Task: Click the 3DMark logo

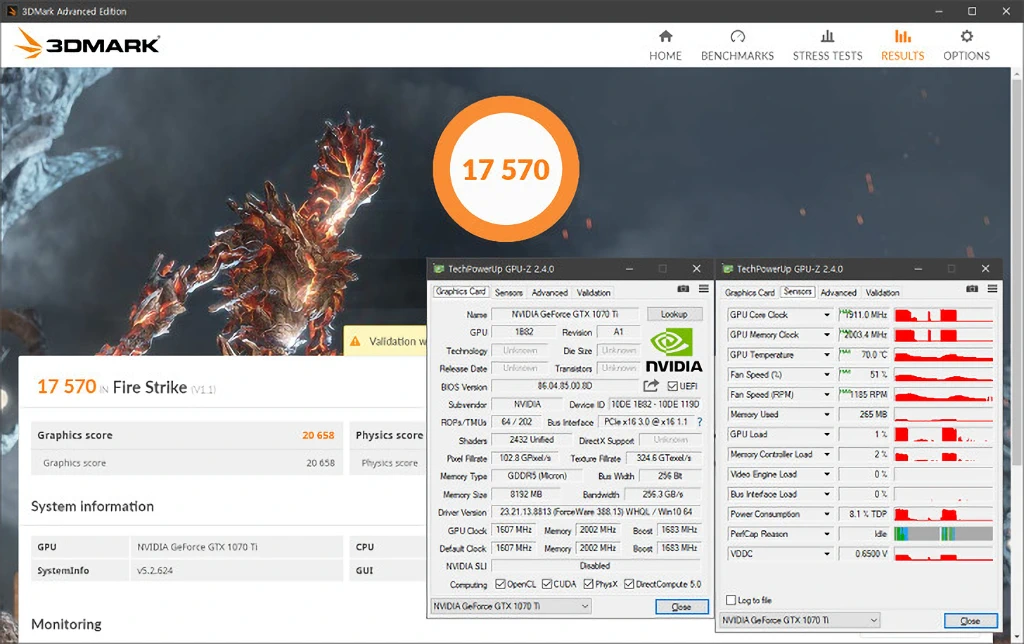Action: [88, 44]
